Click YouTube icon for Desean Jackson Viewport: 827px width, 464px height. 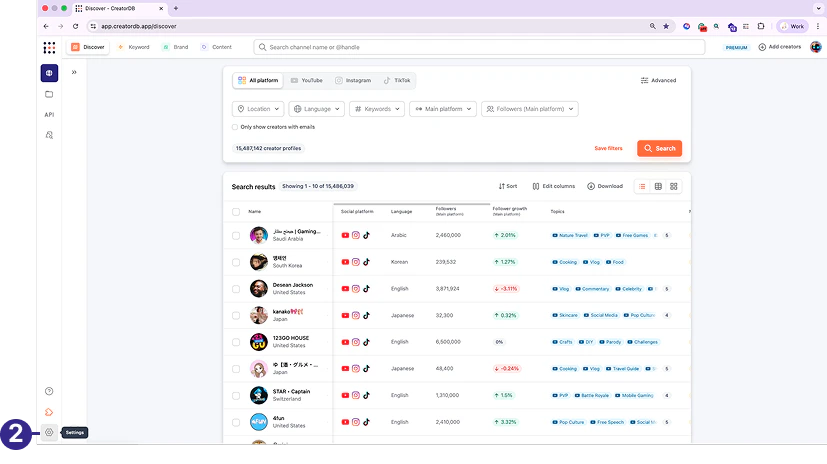coord(345,289)
